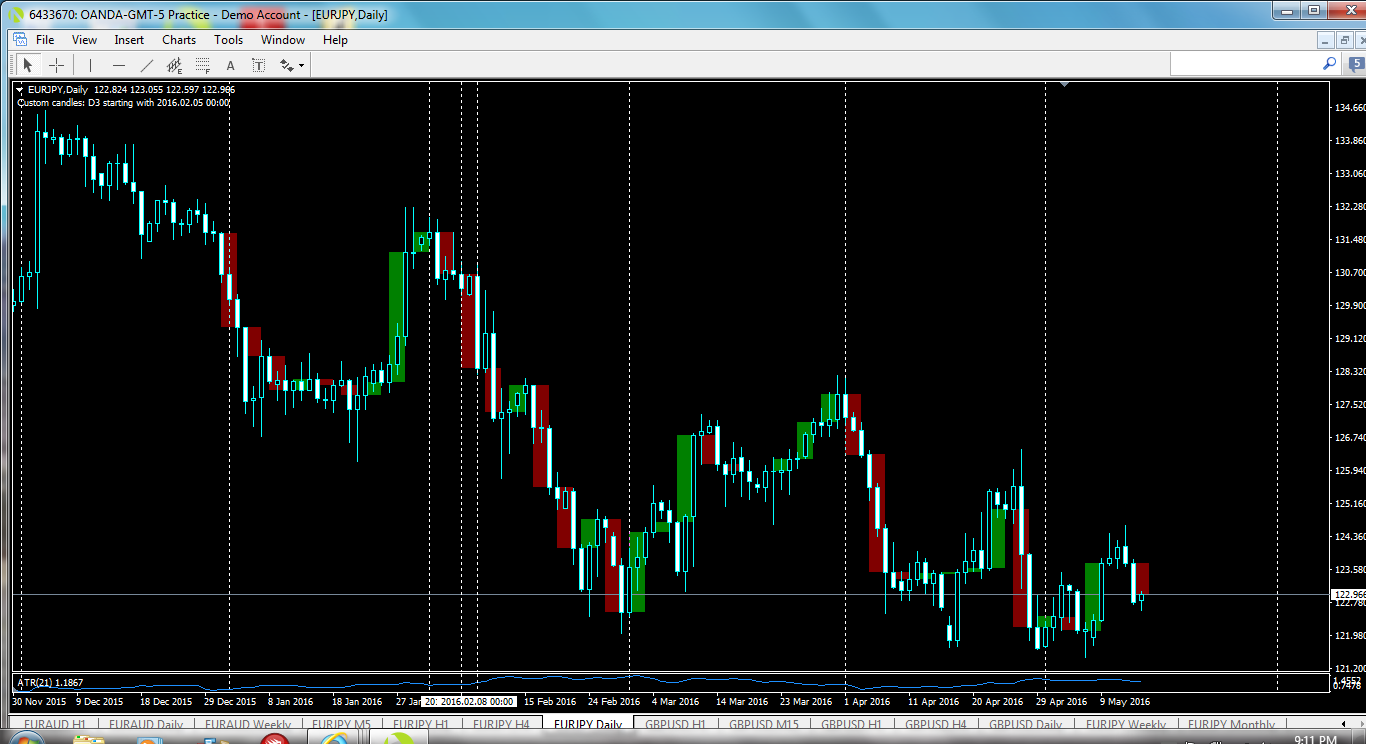Viewport: 1382px width, 744px height.
Task: Switch to the EURJPY H1 chart tab
Action: pos(421,725)
